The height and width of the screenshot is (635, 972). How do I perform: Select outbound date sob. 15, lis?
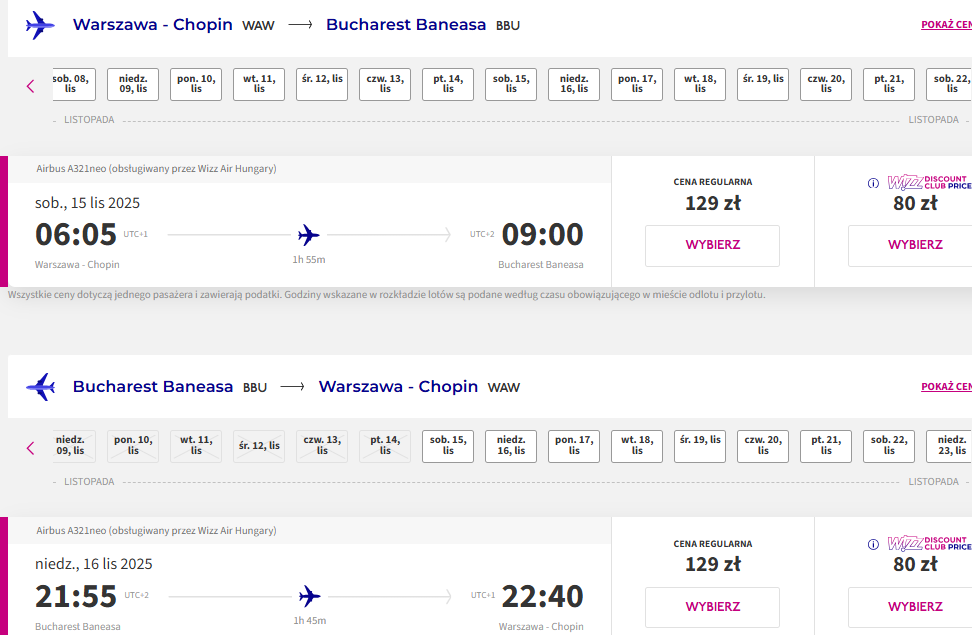click(511, 84)
